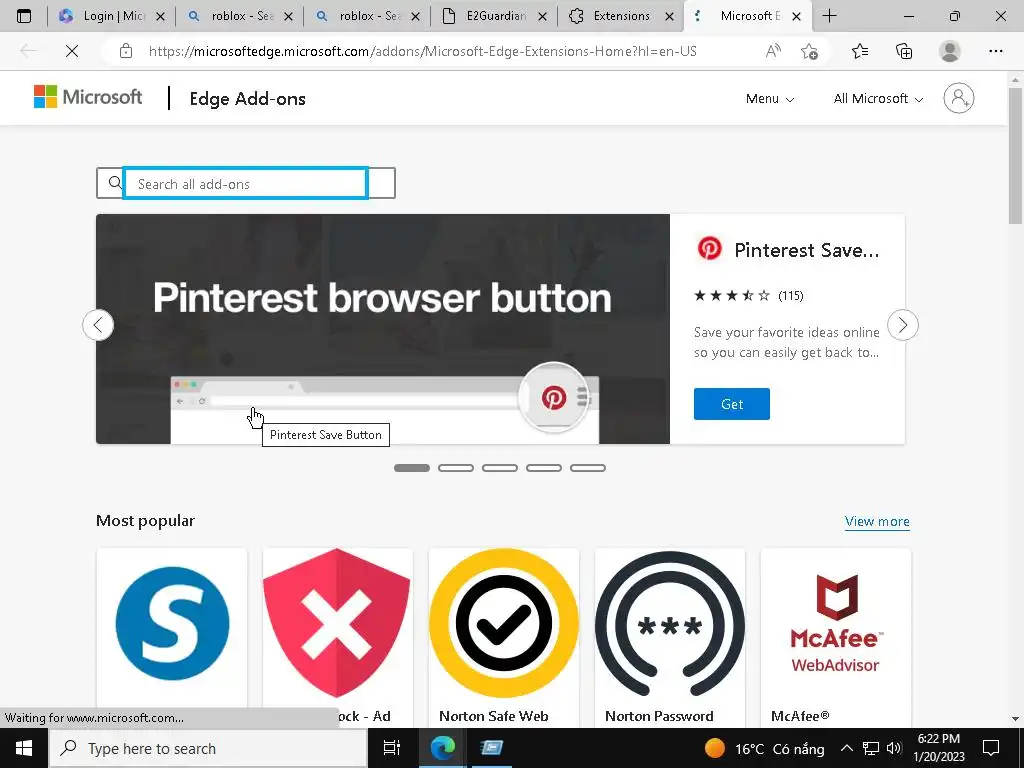Select second carousel indicator
This screenshot has height=768, width=1024.
pyautogui.click(x=456, y=468)
